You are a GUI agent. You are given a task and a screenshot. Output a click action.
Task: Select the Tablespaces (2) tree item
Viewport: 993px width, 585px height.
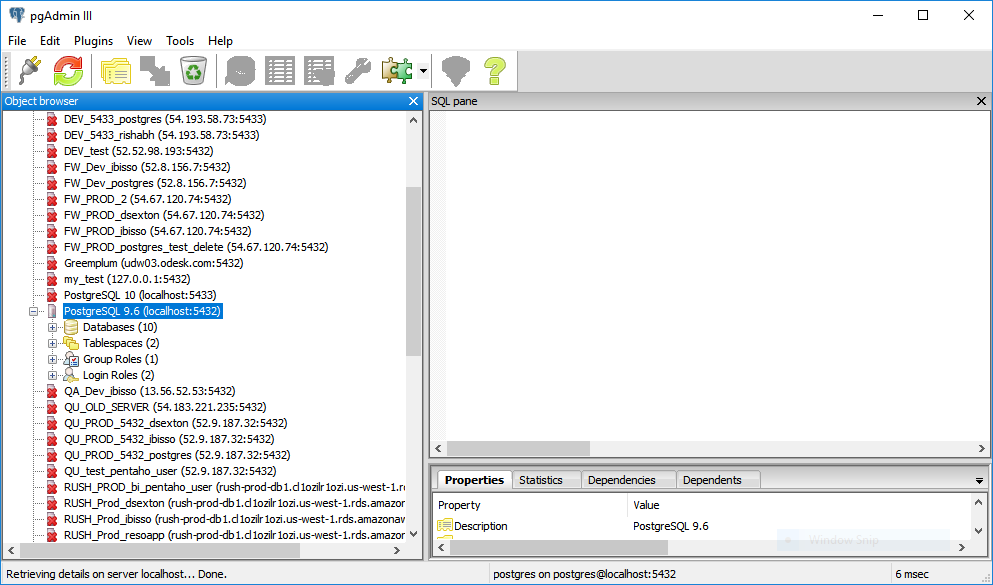tap(120, 343)
